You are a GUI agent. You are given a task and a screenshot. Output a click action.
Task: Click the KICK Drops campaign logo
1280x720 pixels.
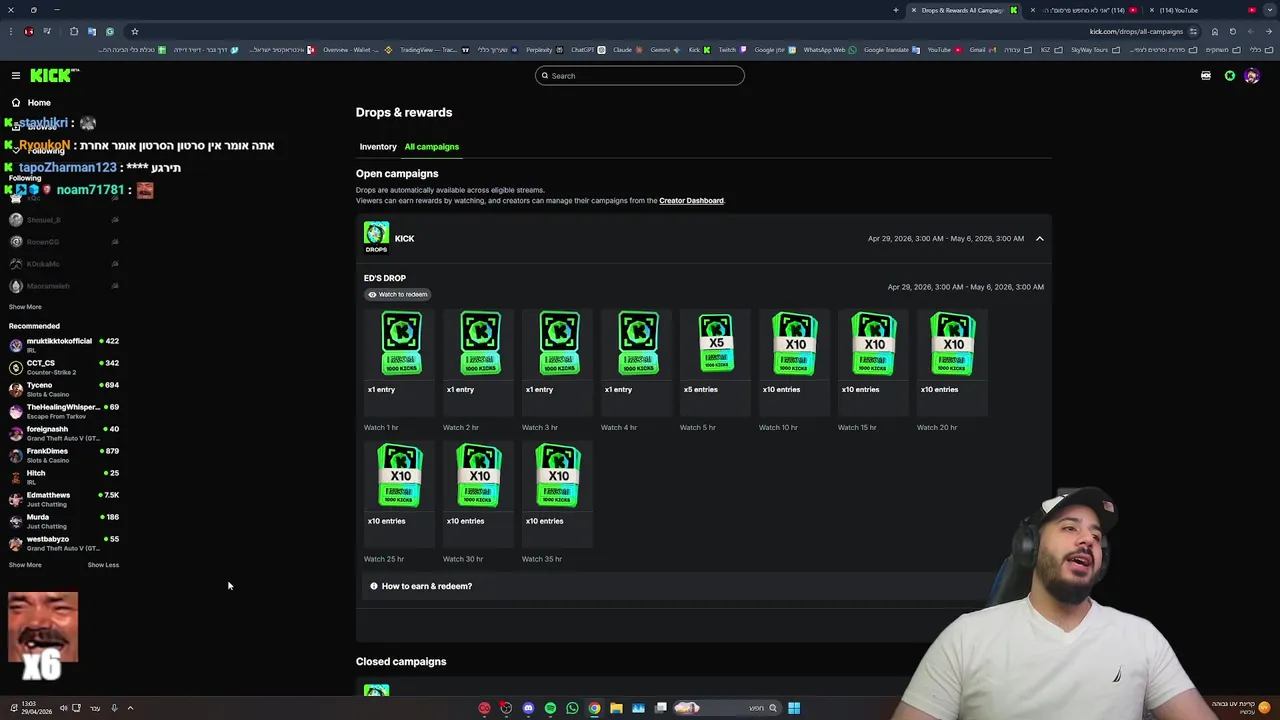point(376,238)
